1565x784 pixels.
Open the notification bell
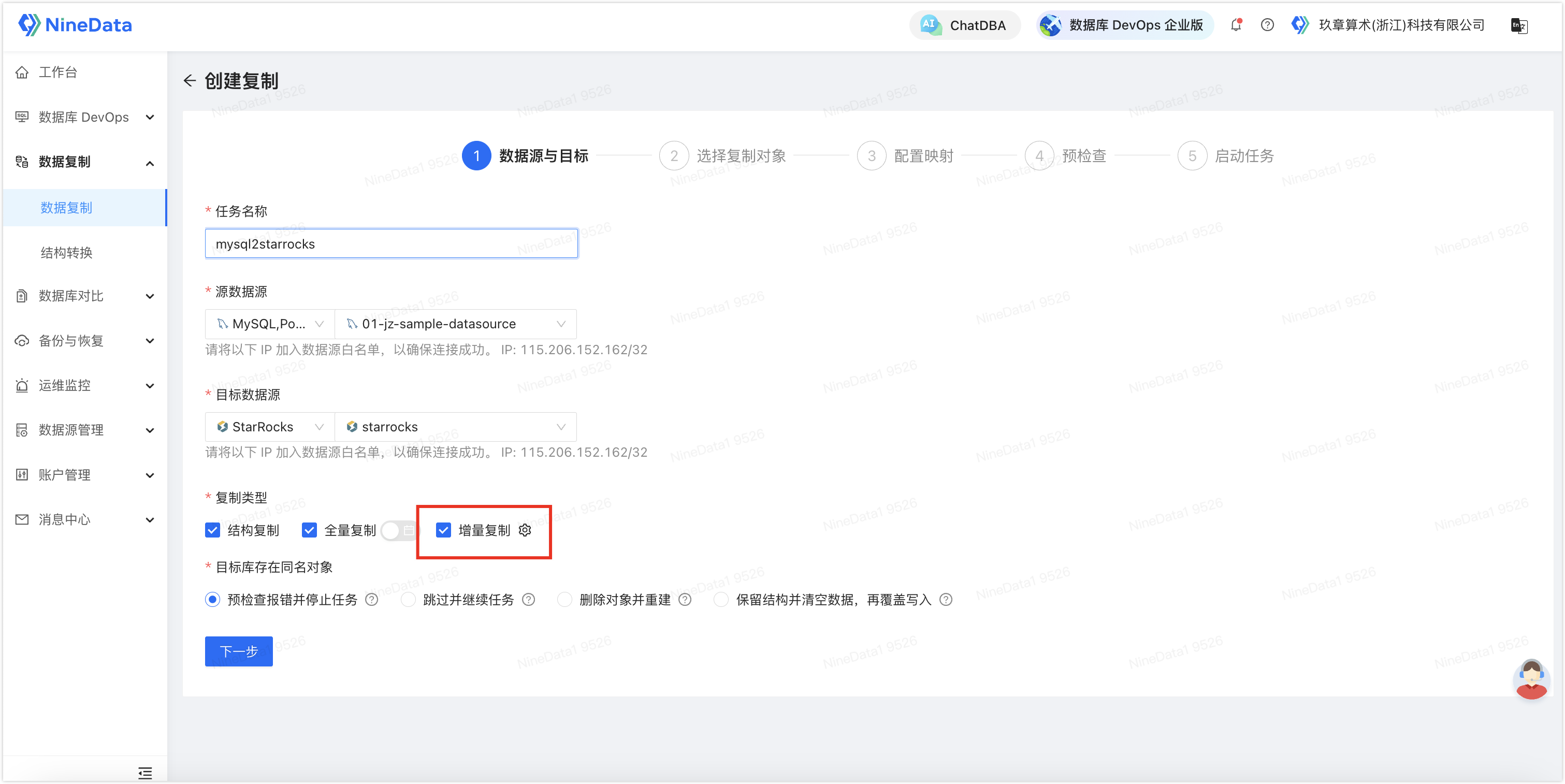click(1236, 25)
